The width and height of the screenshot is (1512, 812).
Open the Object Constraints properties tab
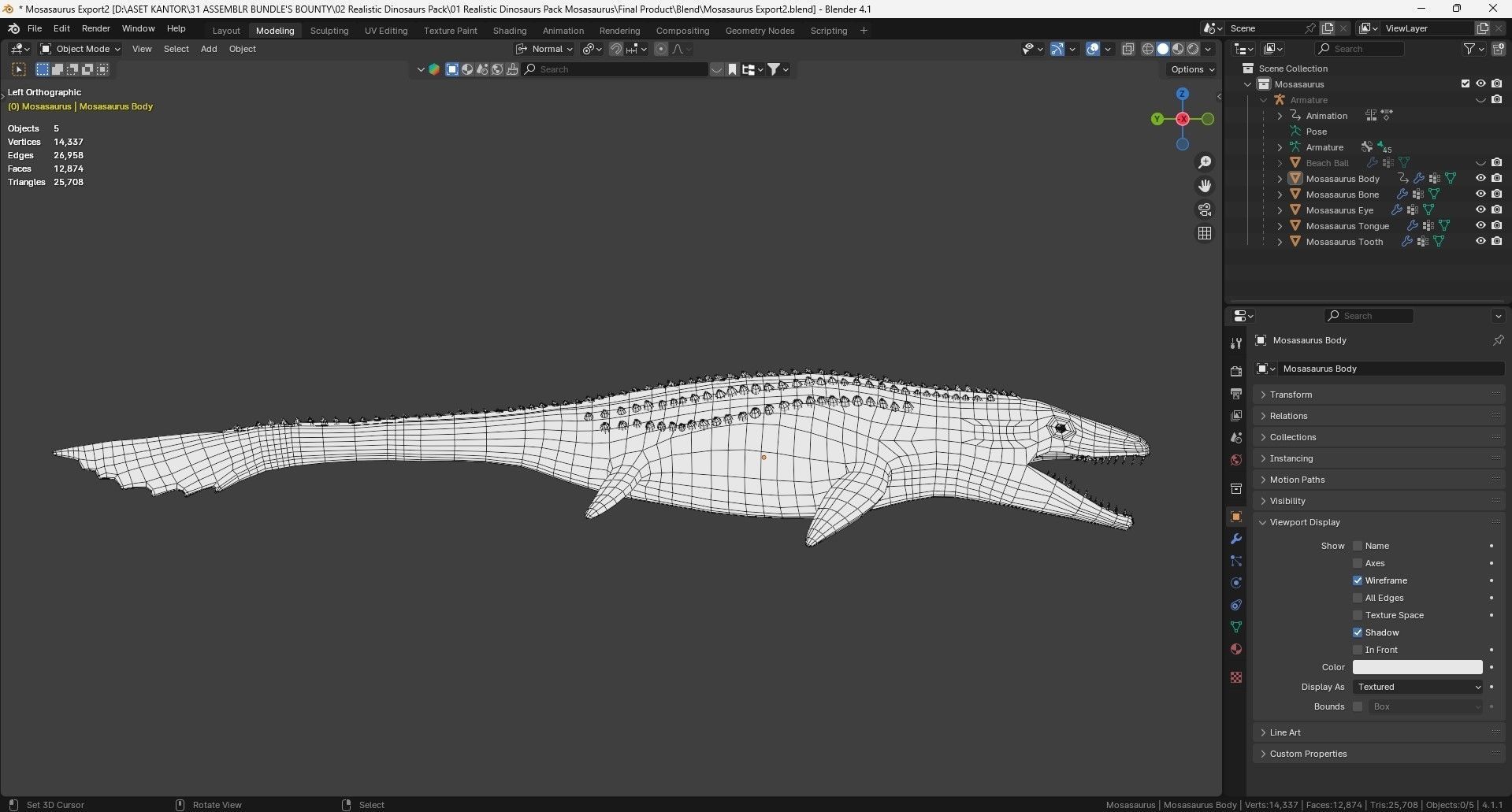(x=1235, y=605)
